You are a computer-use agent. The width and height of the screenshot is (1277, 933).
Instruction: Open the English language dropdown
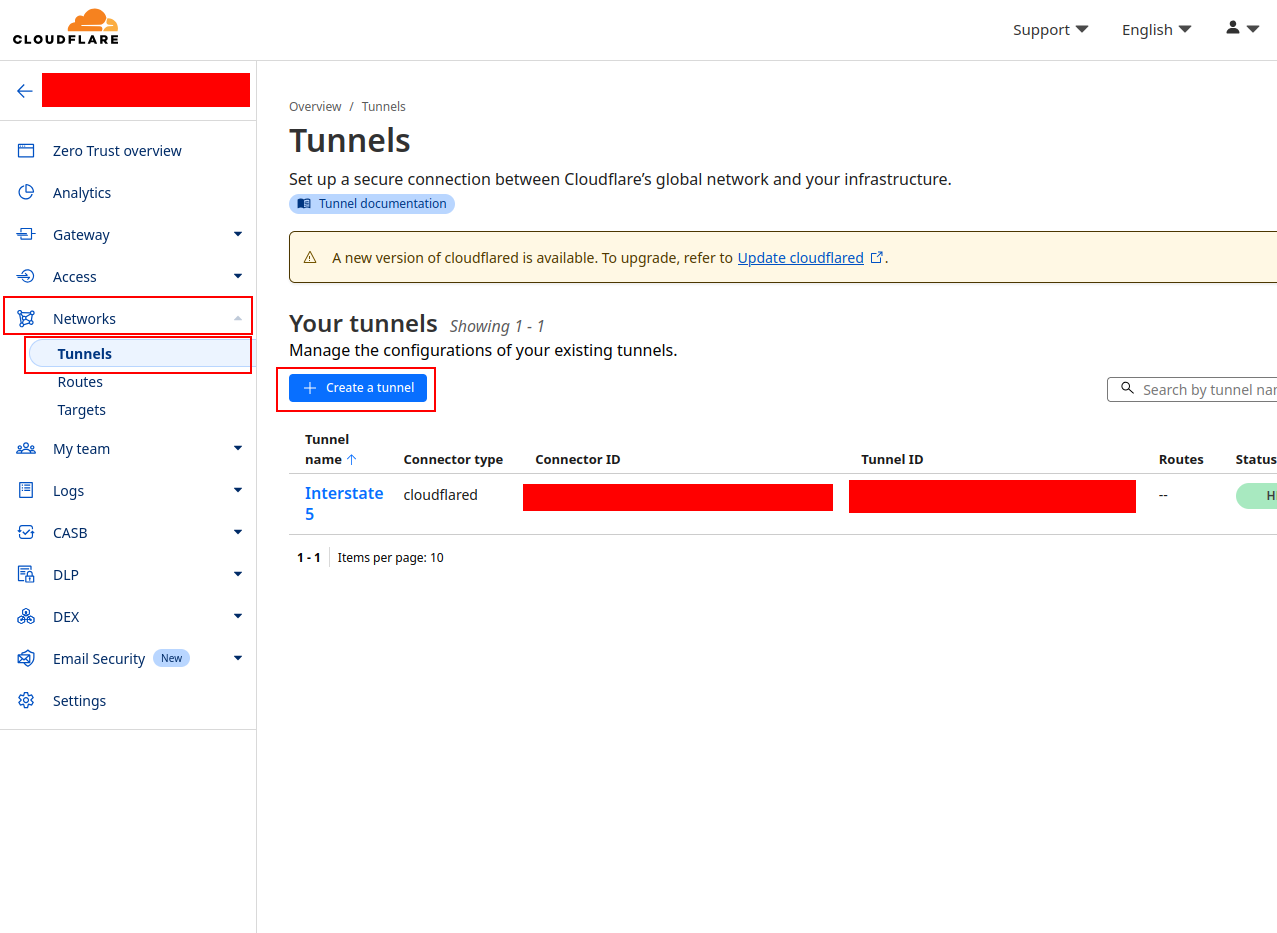1156,30
